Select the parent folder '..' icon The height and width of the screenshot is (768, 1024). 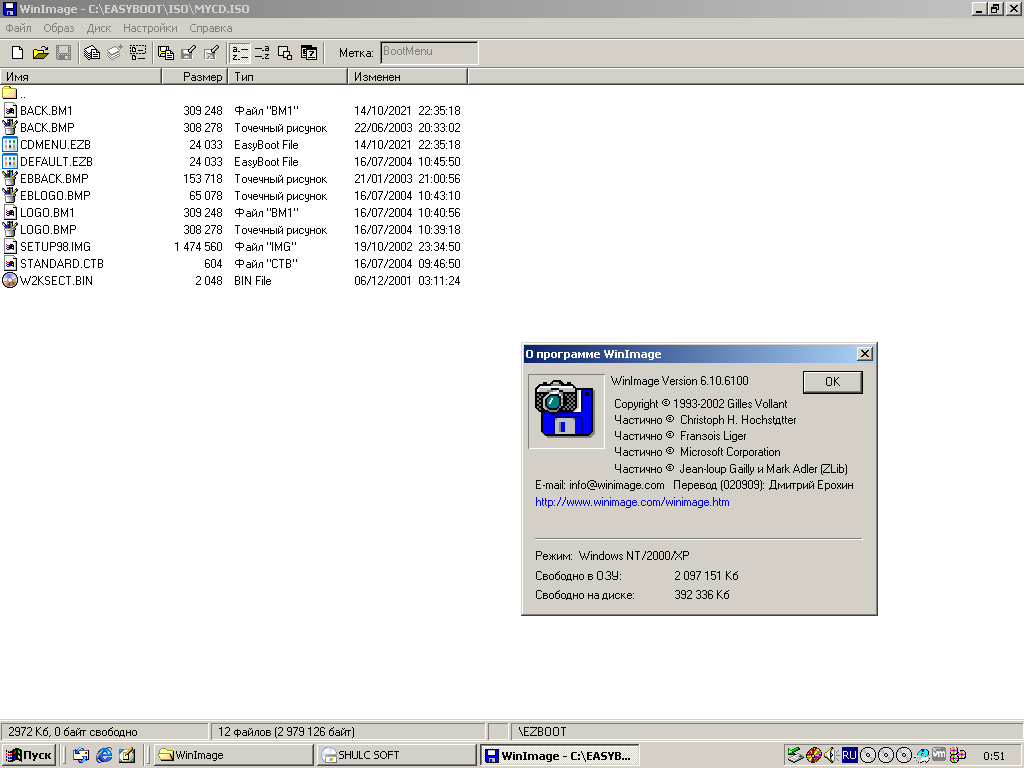(x=9, y=93)
